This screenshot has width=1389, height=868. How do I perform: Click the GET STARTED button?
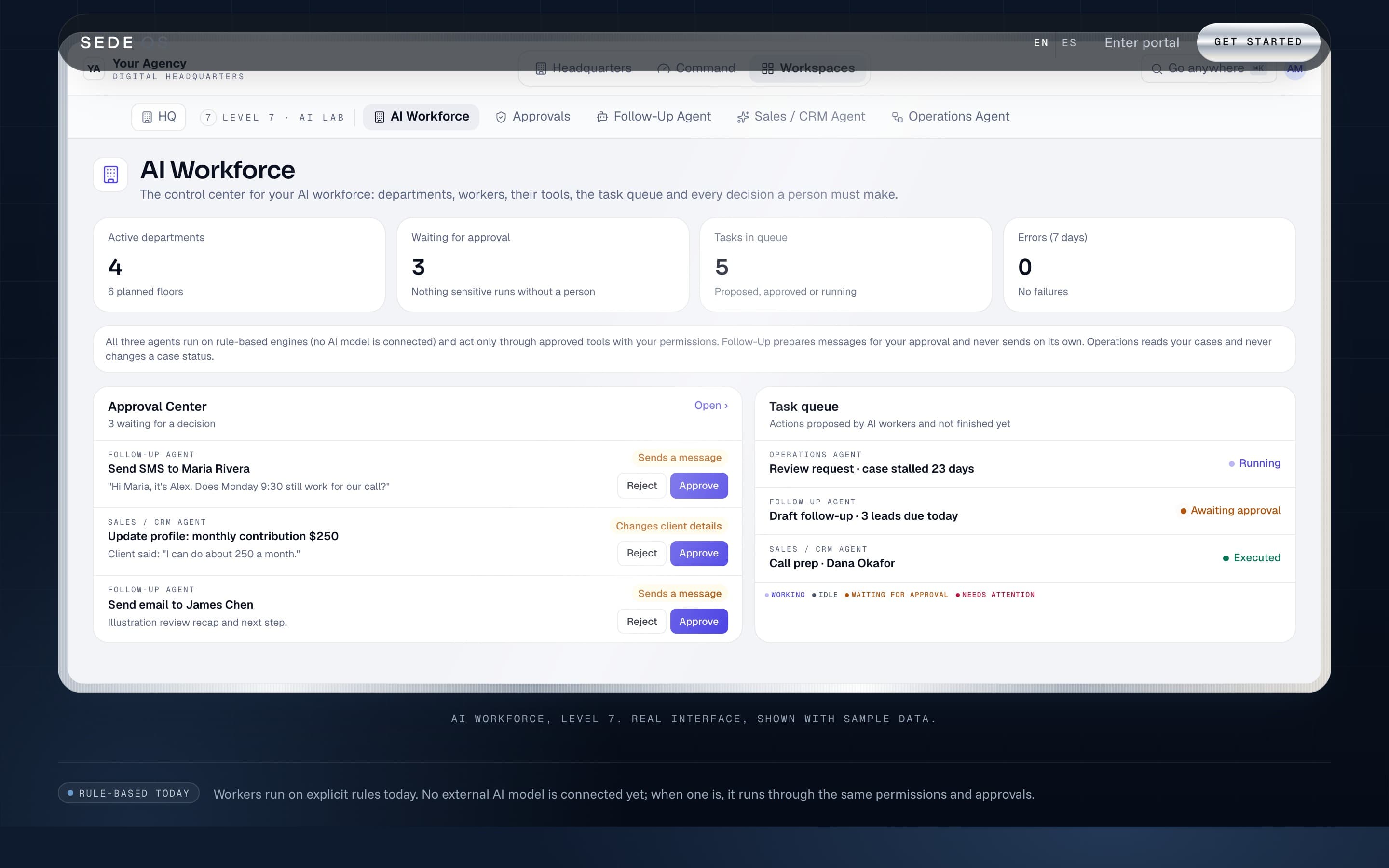point(1258,42)
